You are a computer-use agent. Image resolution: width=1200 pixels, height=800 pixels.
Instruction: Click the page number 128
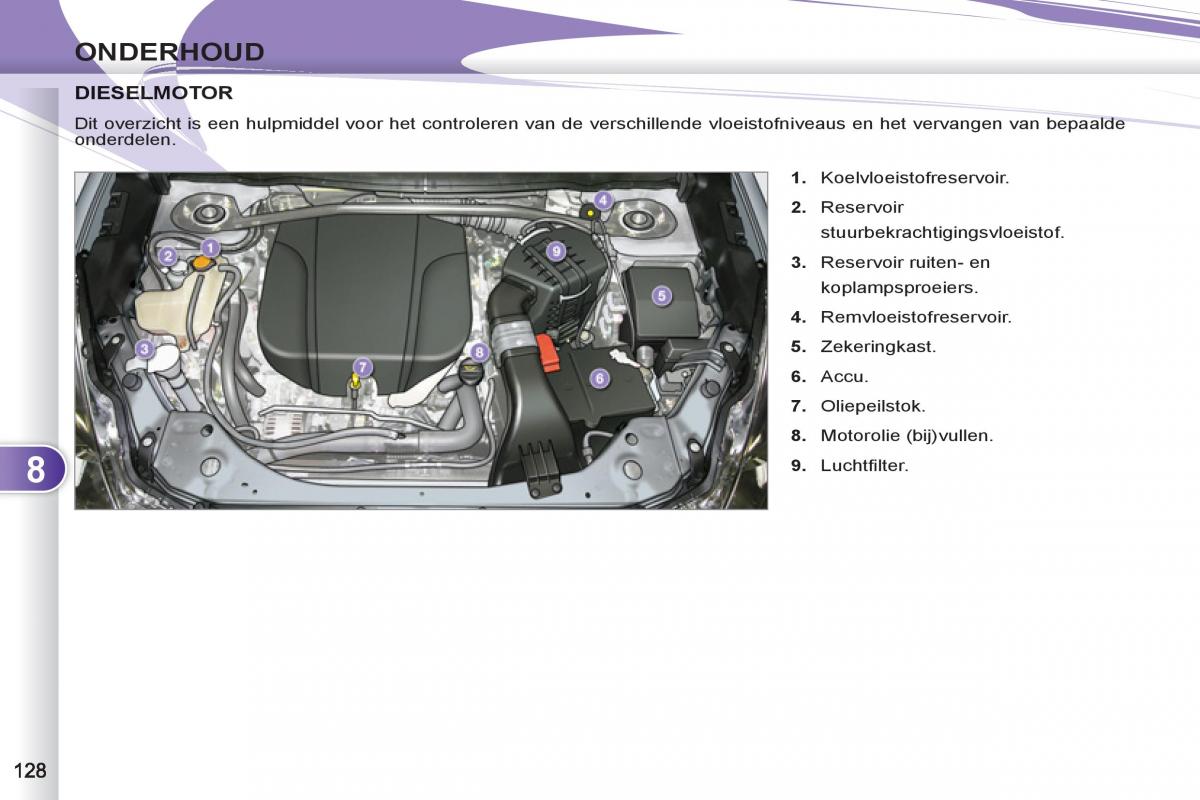(30, 770)
